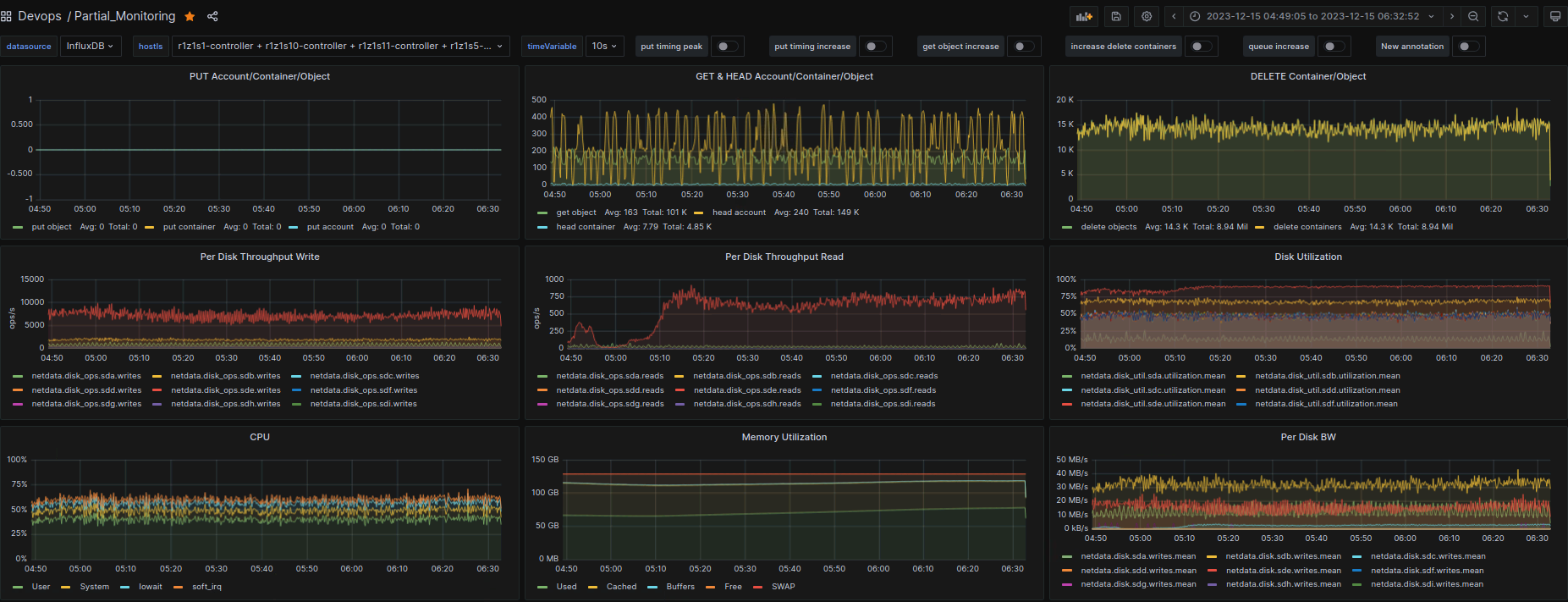Open the CPU panel title menu
The image size is (1568, 602).
(x=260, y=437)
